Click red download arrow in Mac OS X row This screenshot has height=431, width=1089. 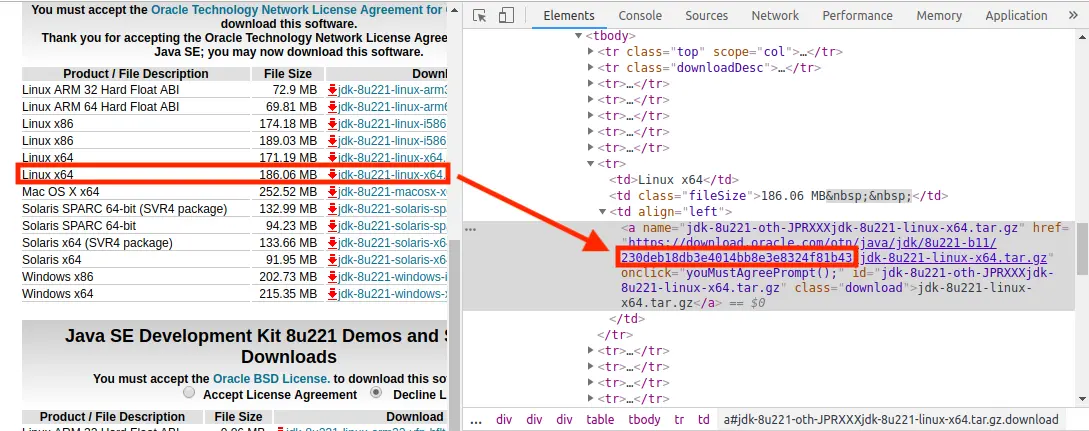coord(333,192)
